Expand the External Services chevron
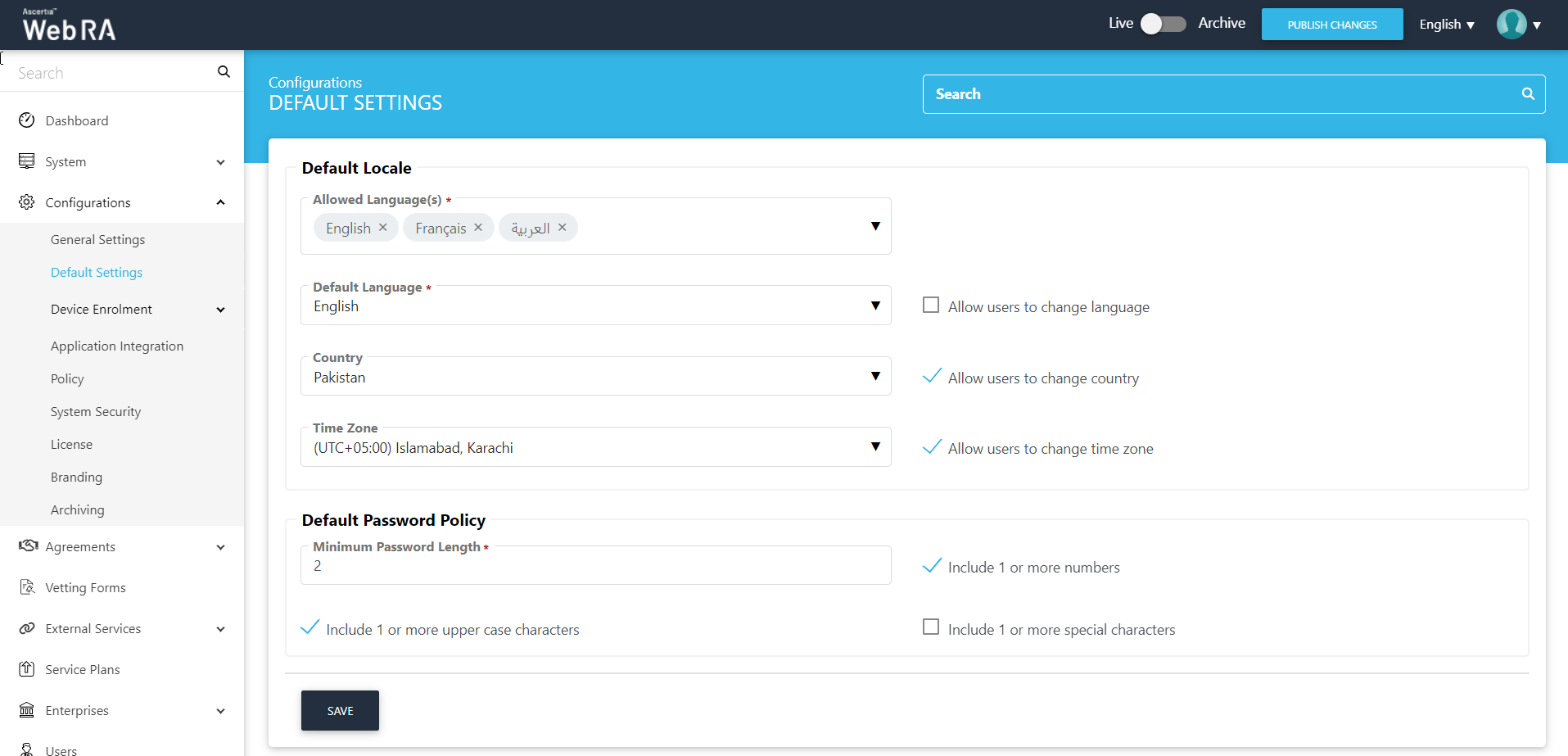This screenshot has height=756, width=1568. 220,629
